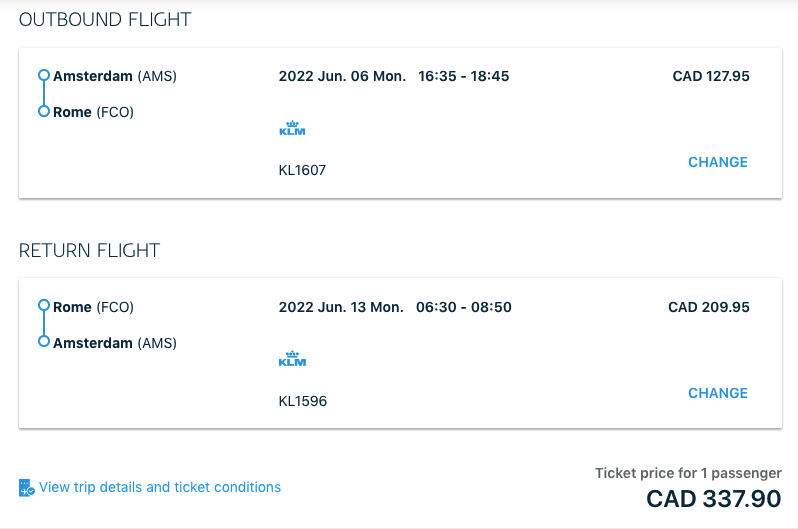This screenshot has height=529, width=798.
Task: Open View trip details and ticket conditions
Action: click(x=160, y=487)
